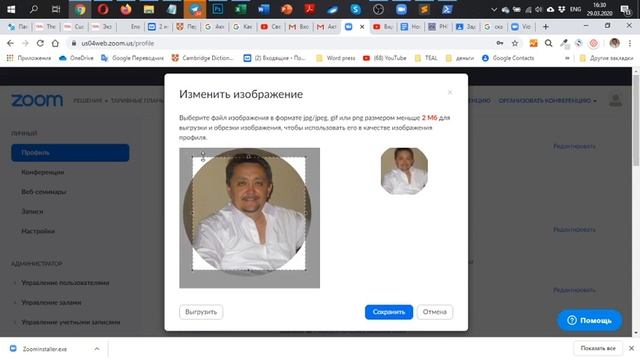Switch to the YouTube 'Сес' tab

pyautogui.click(x=271, y=27)
